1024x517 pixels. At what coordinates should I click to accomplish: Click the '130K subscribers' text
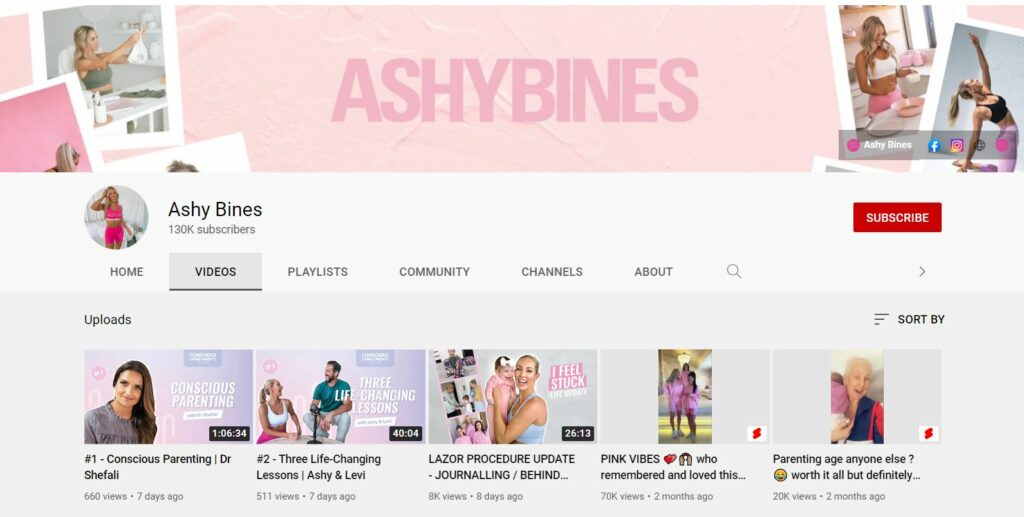click(212, 230)
